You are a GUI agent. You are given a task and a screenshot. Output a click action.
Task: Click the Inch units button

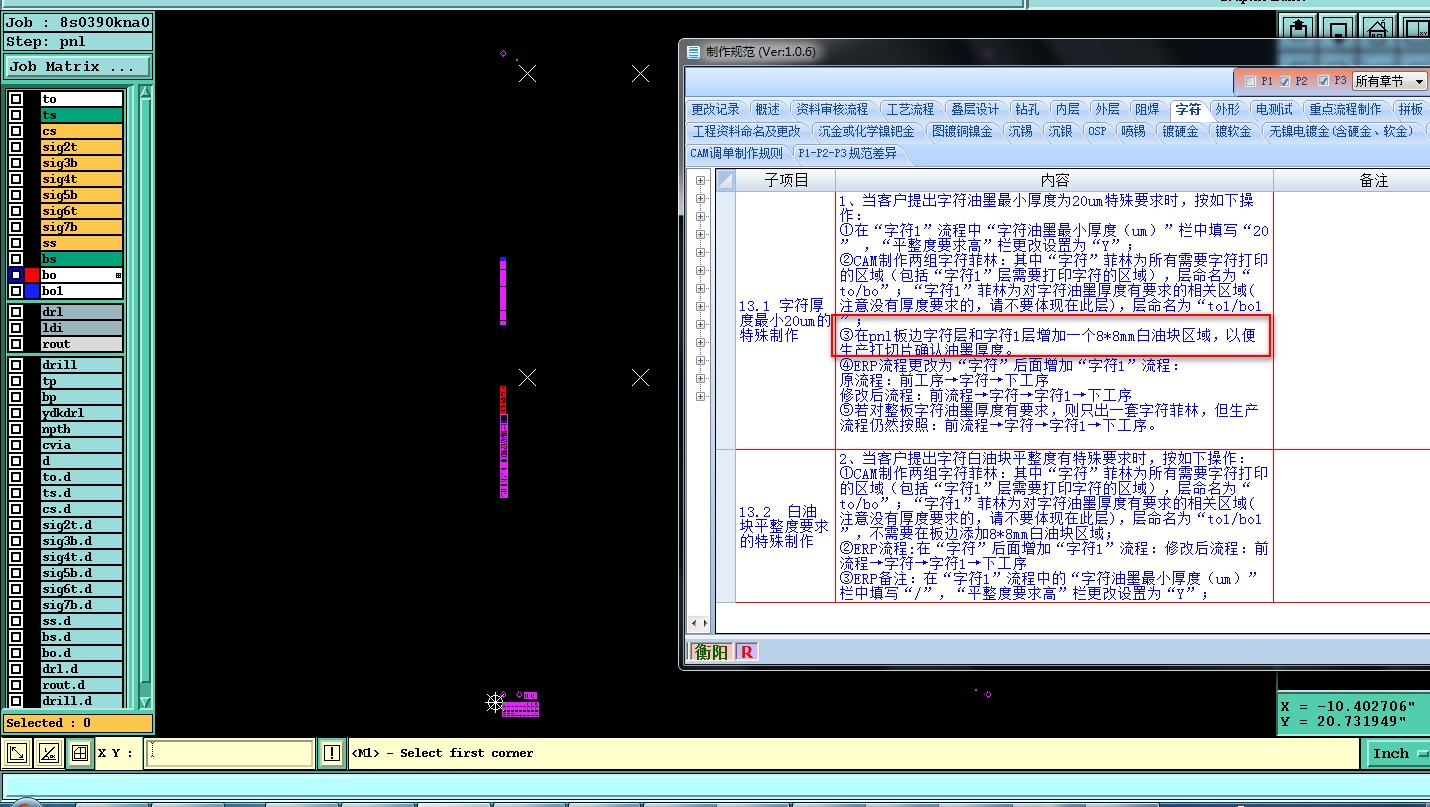1395,753
